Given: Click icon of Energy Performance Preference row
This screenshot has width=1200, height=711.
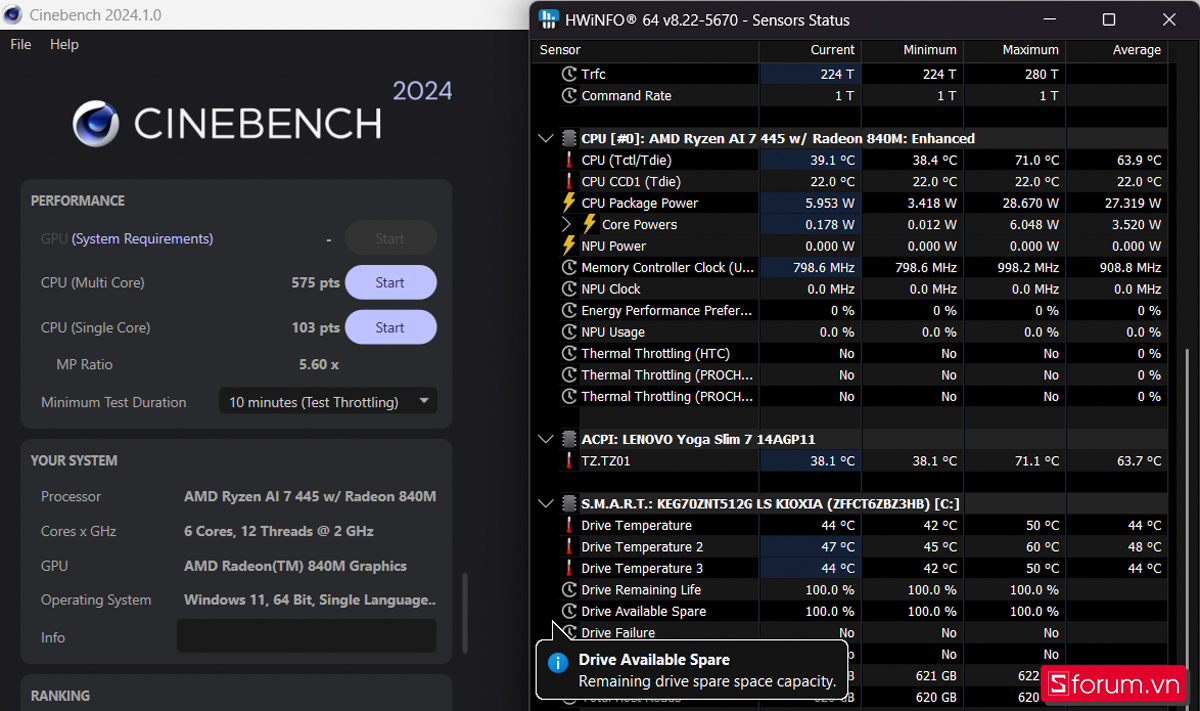Looking at the screenshot, I should point(569,311).
